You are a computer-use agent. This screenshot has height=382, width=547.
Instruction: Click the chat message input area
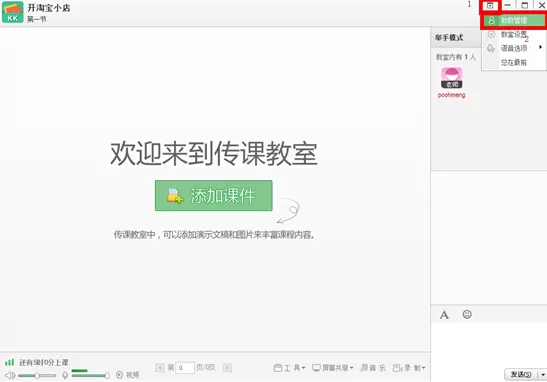(489, 345)
